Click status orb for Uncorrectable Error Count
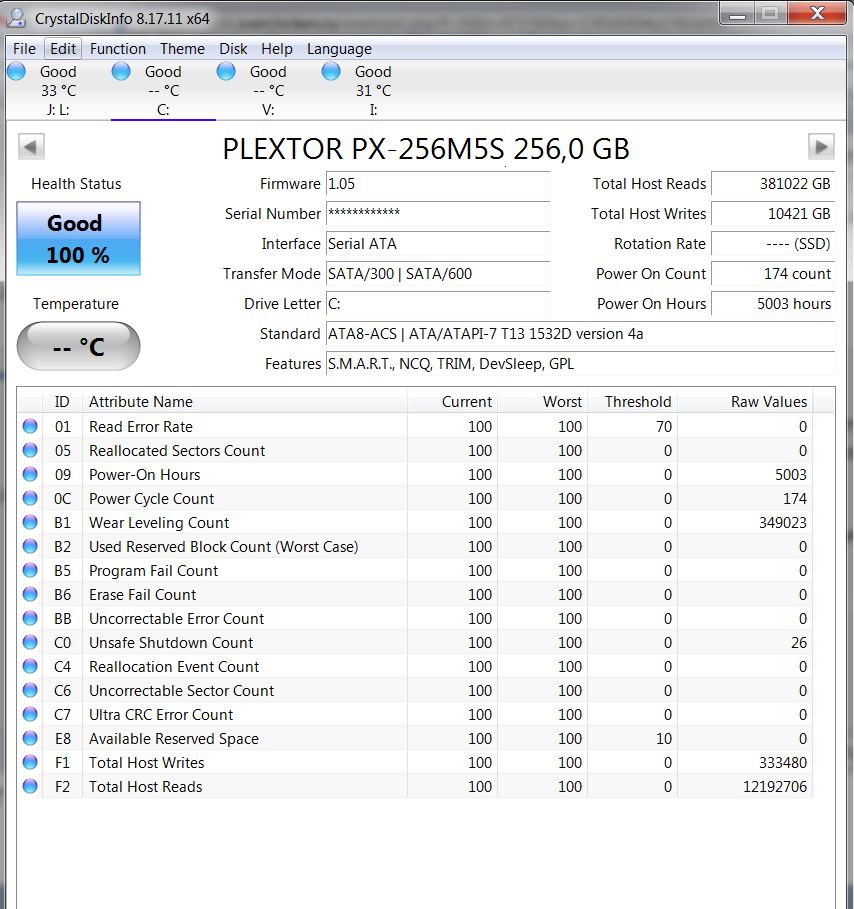This screenshot has height=909, width=854. (30, 619)
